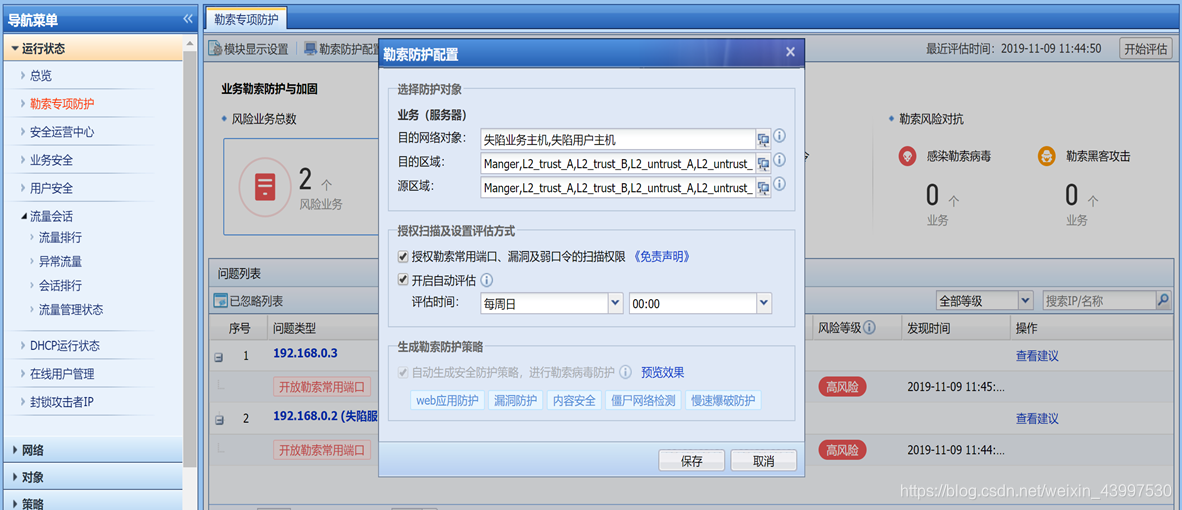Expand the 策略 navigation section

93,502
